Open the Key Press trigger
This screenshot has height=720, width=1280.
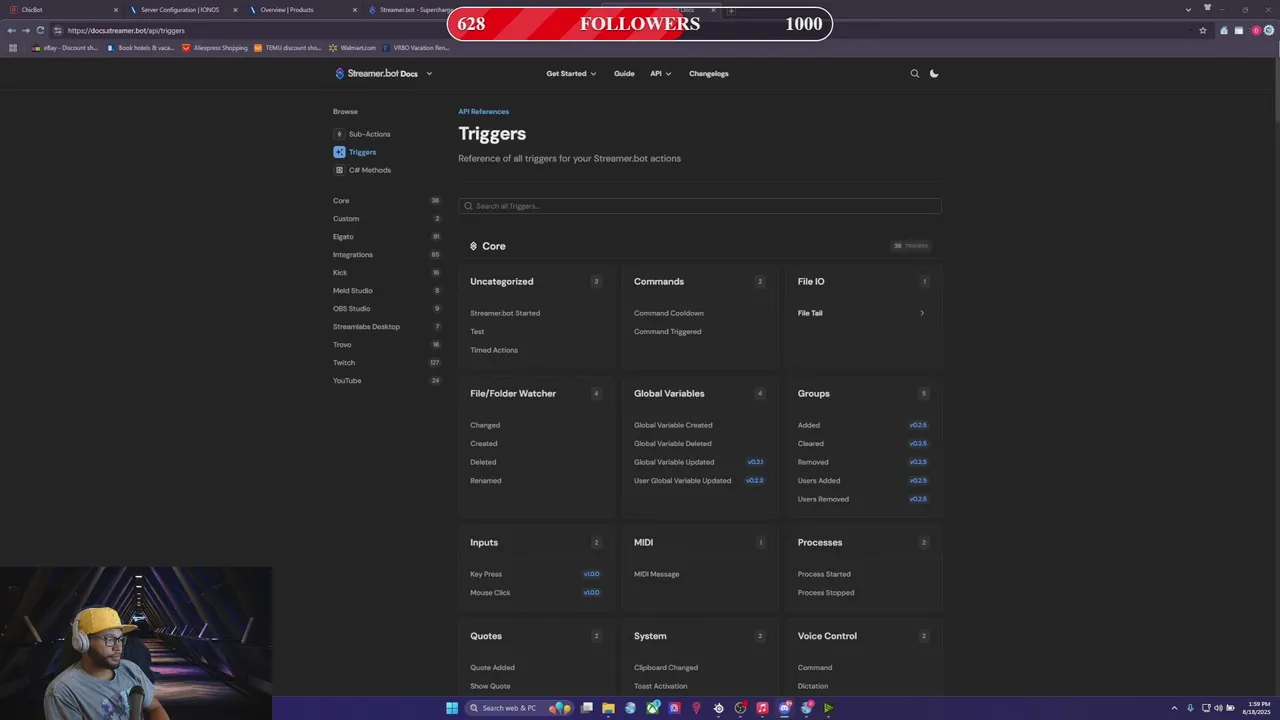[x=486, y=574]
